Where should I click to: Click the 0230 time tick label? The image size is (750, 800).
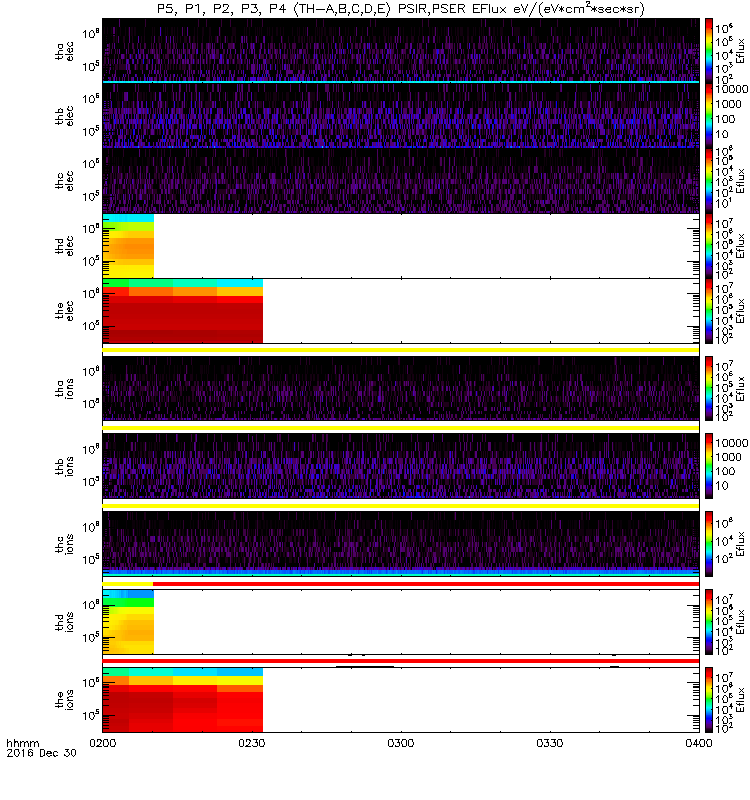[x=252, y=743]
